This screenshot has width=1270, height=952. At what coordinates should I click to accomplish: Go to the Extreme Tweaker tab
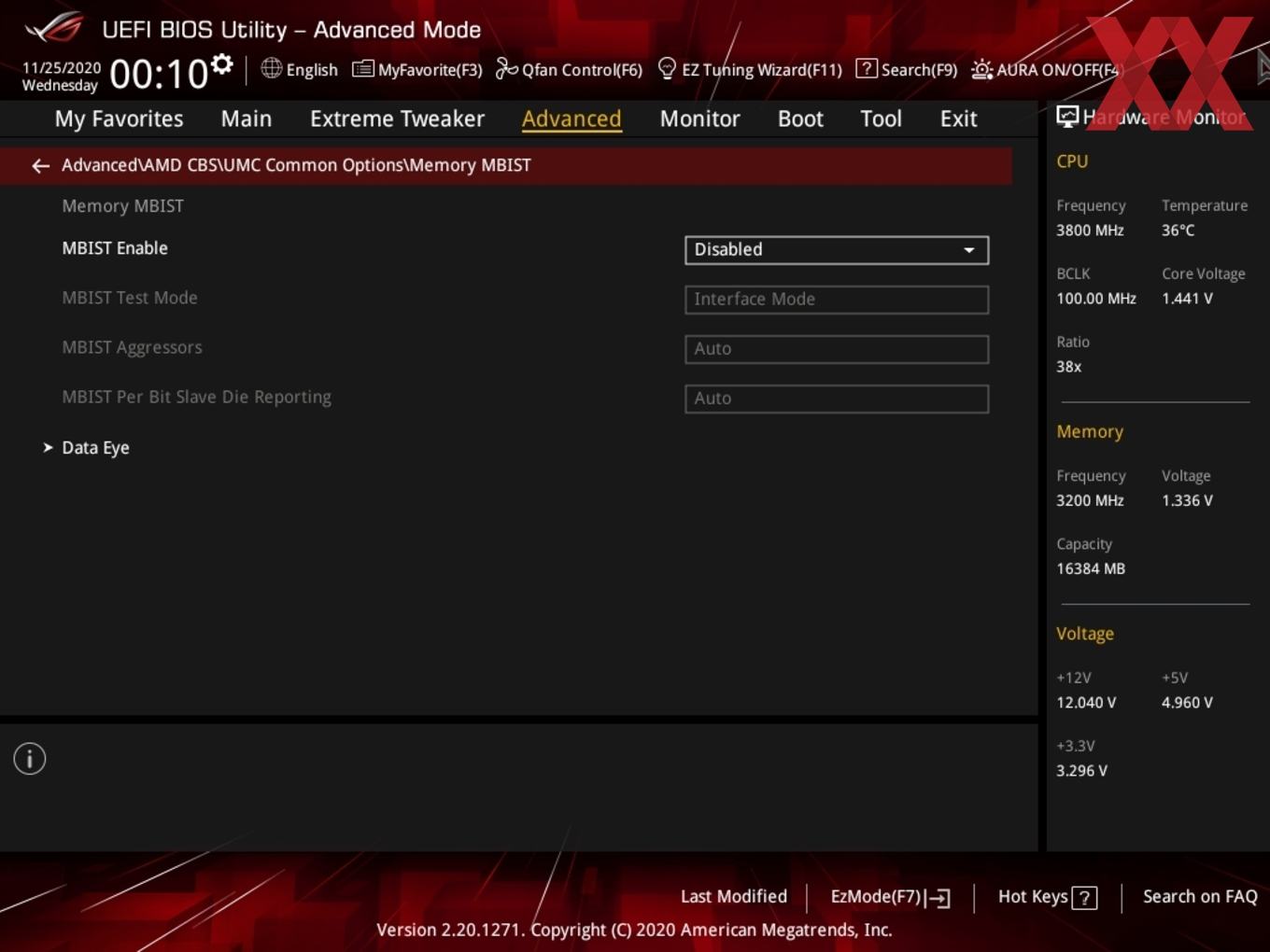click(x=397, y=119)
